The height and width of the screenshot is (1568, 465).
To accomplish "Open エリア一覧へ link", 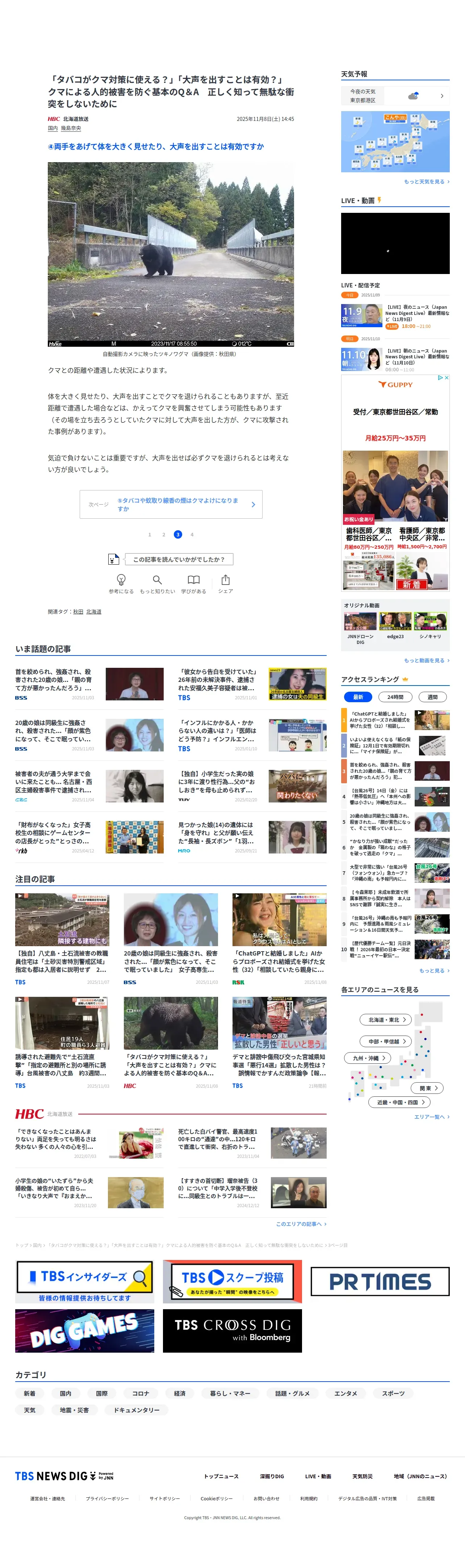I will point(432,1116).
